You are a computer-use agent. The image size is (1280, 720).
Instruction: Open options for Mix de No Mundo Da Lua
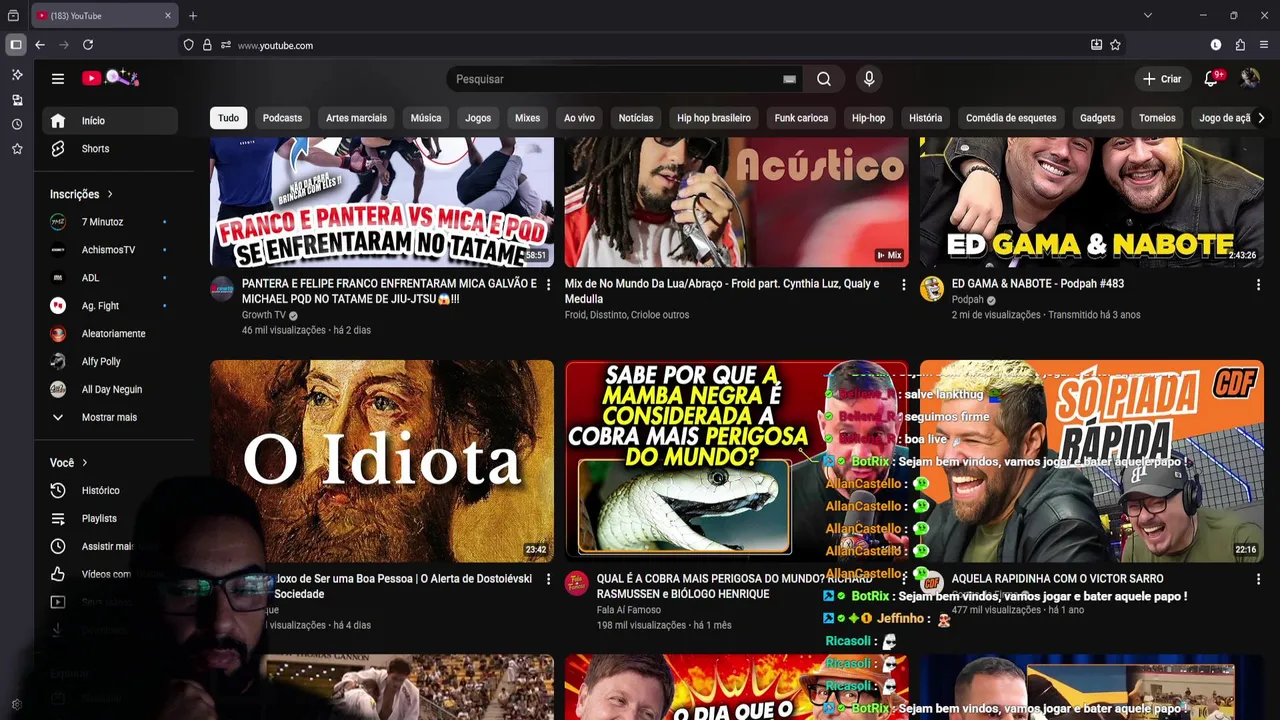903,285
